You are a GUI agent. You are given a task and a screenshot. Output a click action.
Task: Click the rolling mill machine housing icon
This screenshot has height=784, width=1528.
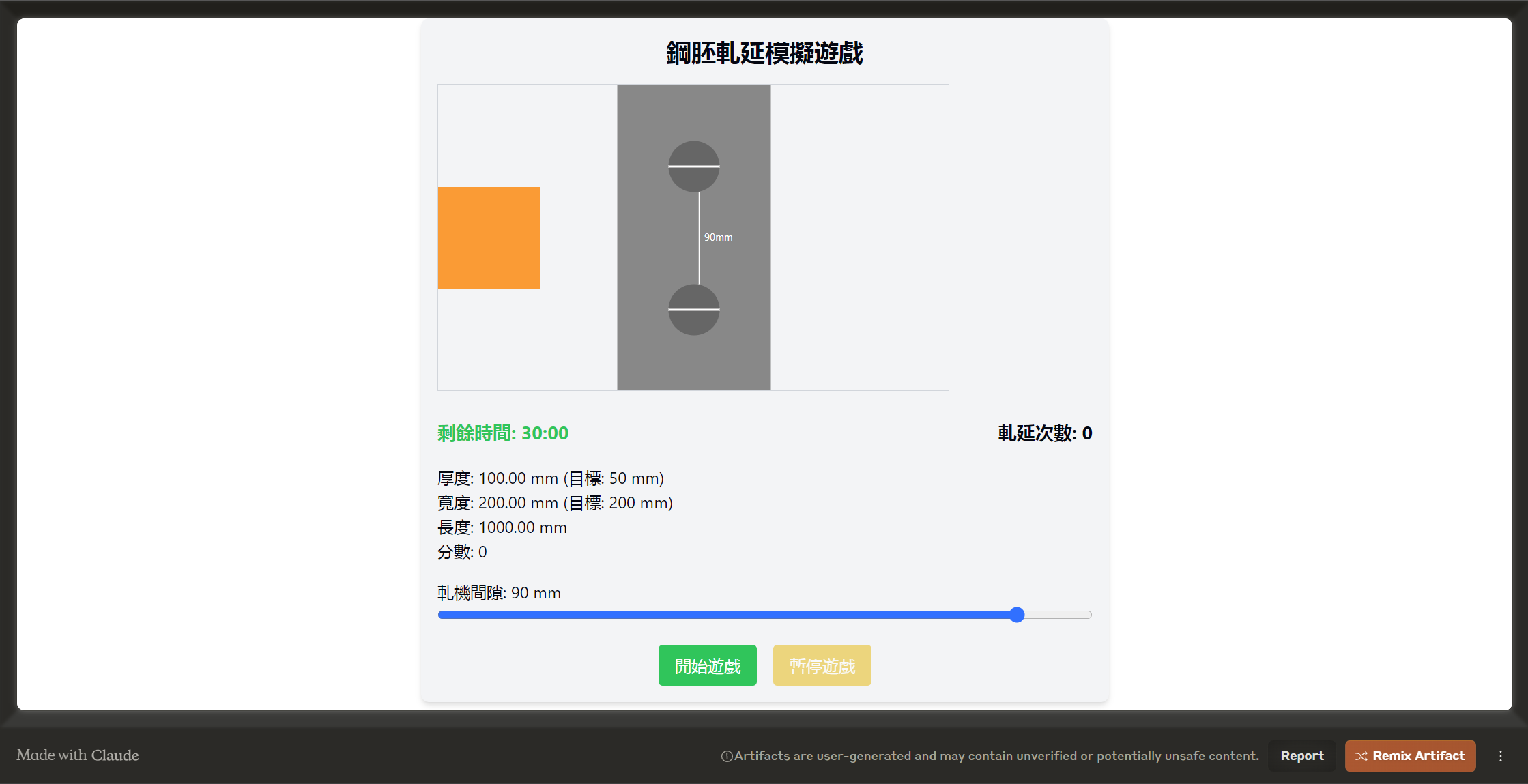[694, 237]
